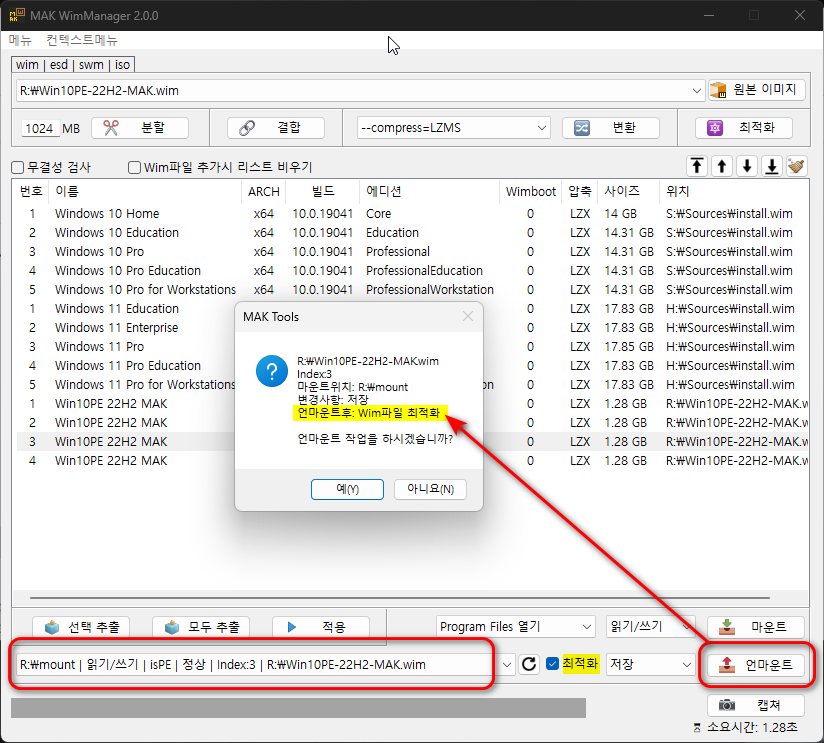Click 아니요(N) to cancel unmount
This screenshot has width=824, height=743.
(430, 489)
